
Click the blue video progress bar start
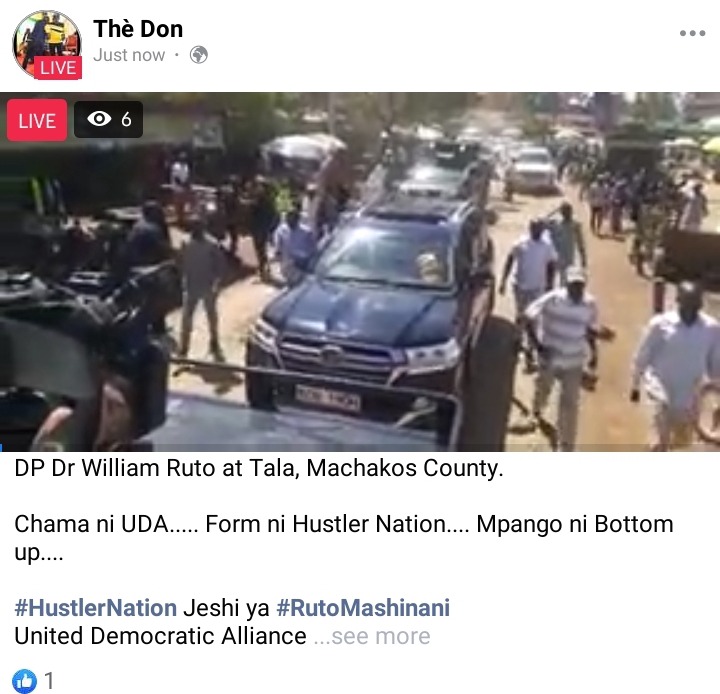[1, 448]
